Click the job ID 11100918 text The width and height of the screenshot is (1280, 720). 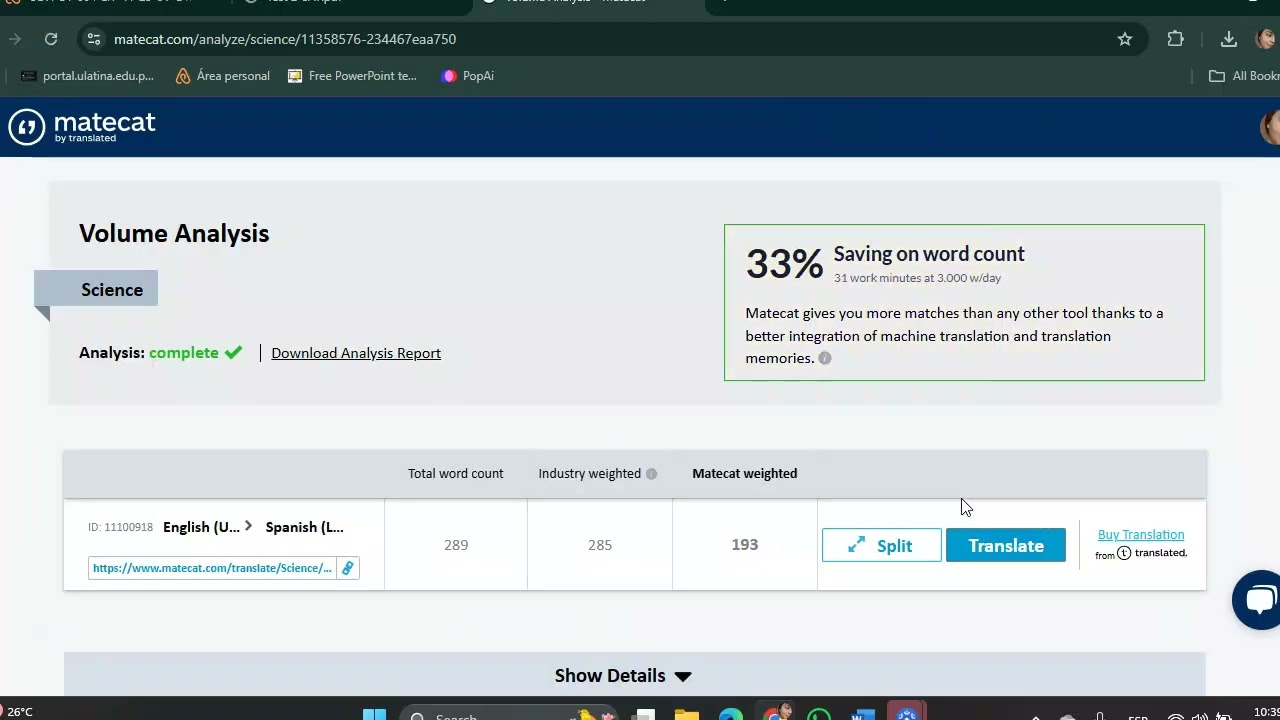point(120,527)
